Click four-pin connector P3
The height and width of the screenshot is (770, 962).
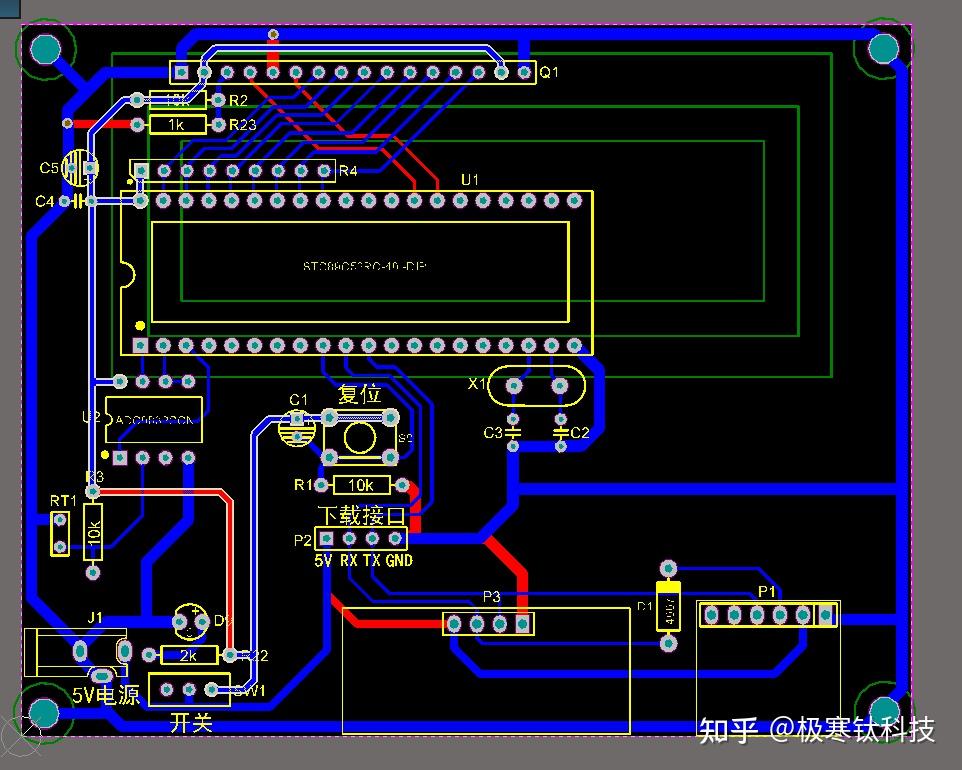click(488, 623)
